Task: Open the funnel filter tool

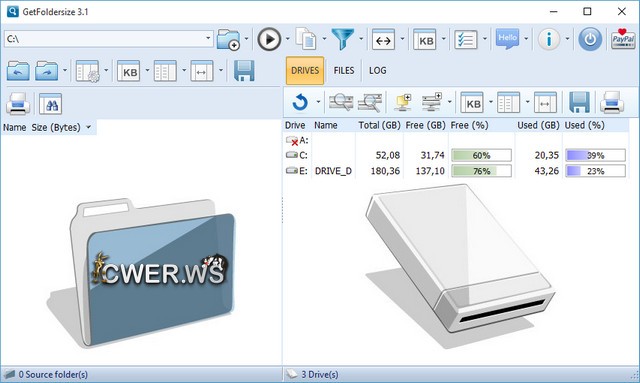Action: tap(342, 40)
